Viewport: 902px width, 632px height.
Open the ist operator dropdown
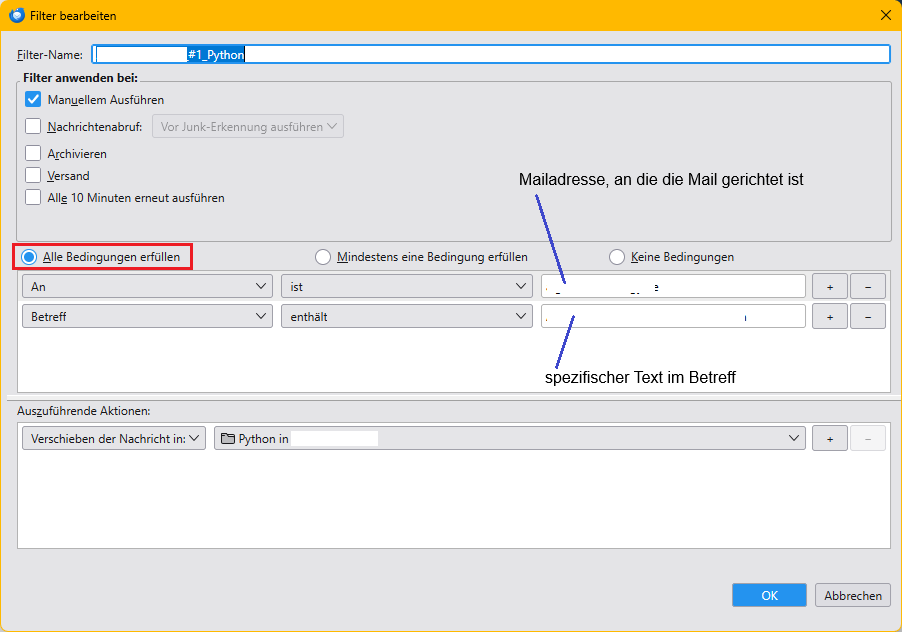[x=407, y=286]
